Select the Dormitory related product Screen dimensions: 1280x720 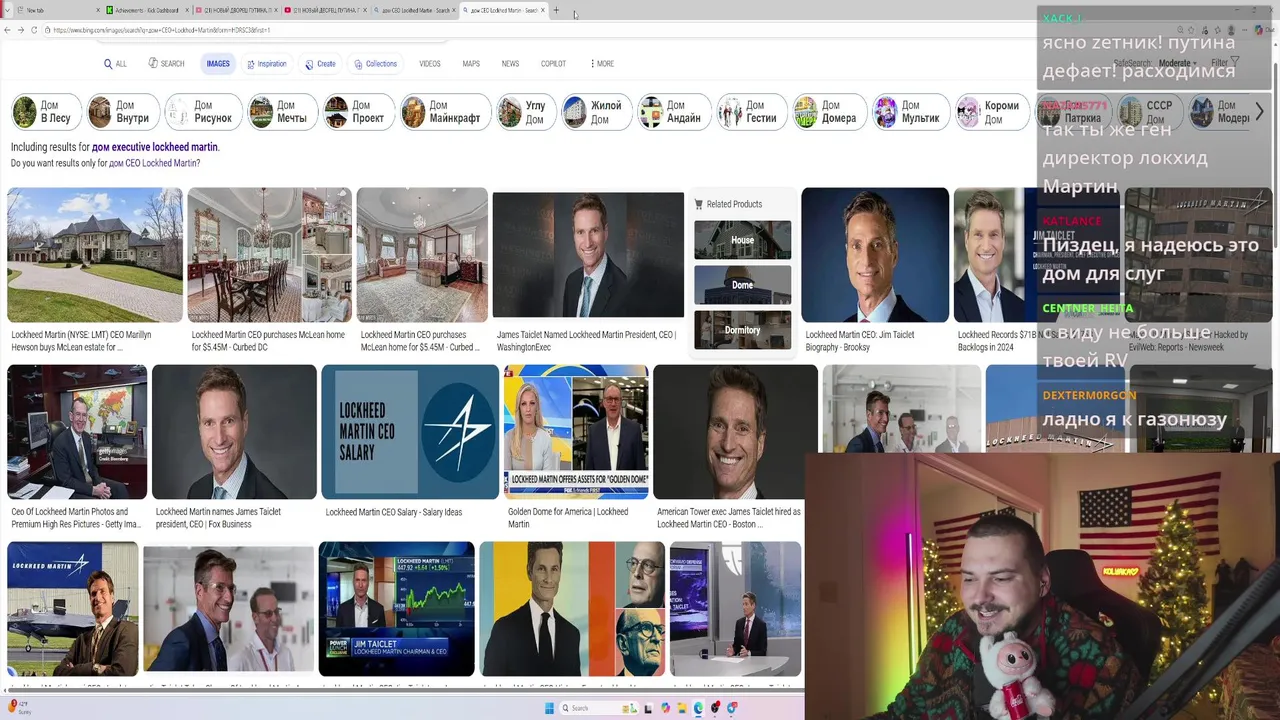point(742,330)
